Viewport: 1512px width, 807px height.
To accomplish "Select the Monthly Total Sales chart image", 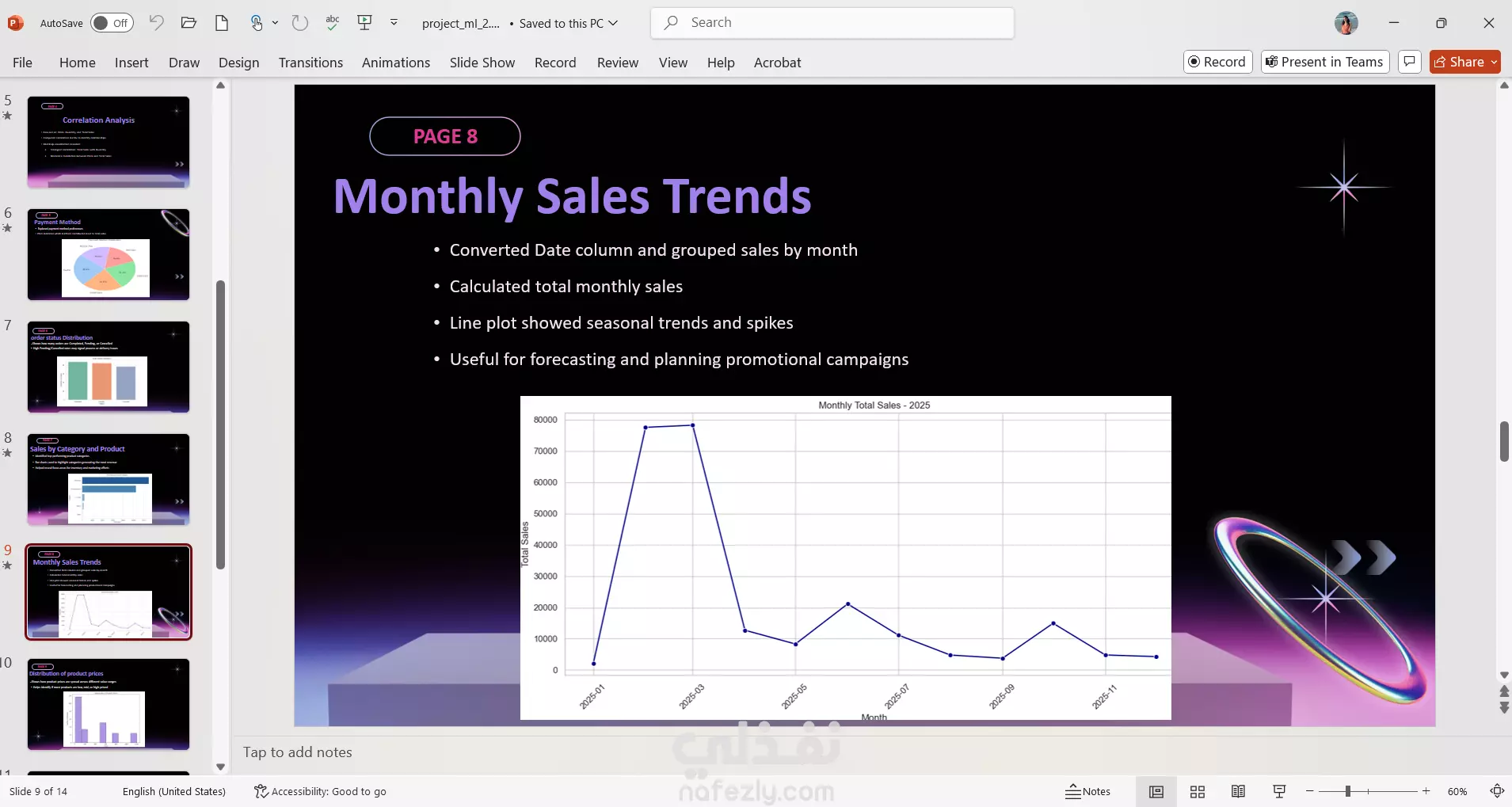I will click(845, 558).
